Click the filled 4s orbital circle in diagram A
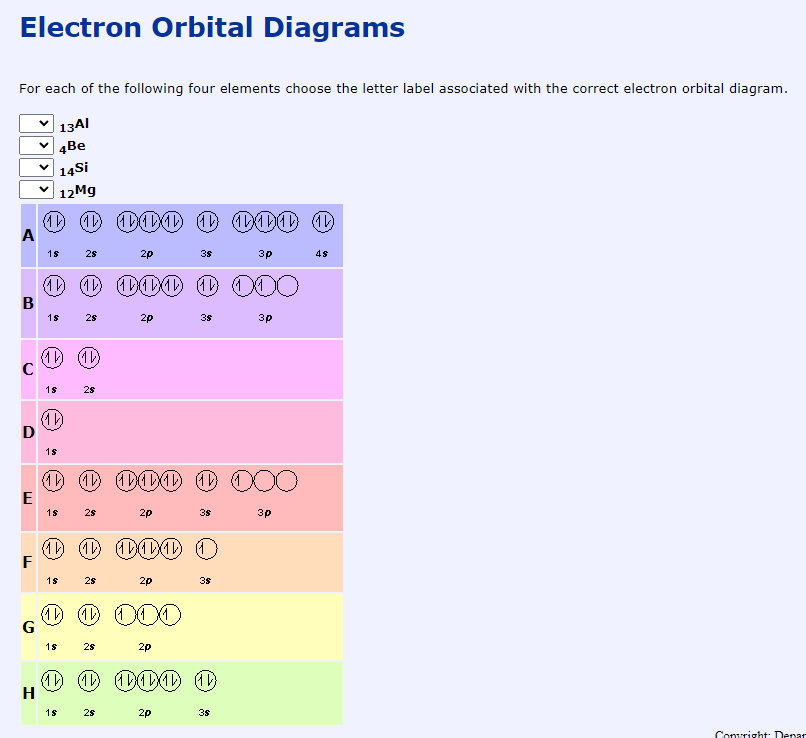 pos(322,222)
